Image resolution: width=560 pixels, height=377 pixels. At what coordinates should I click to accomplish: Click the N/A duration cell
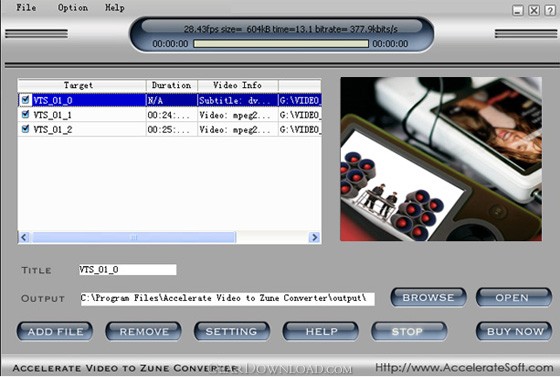[171, 100]
